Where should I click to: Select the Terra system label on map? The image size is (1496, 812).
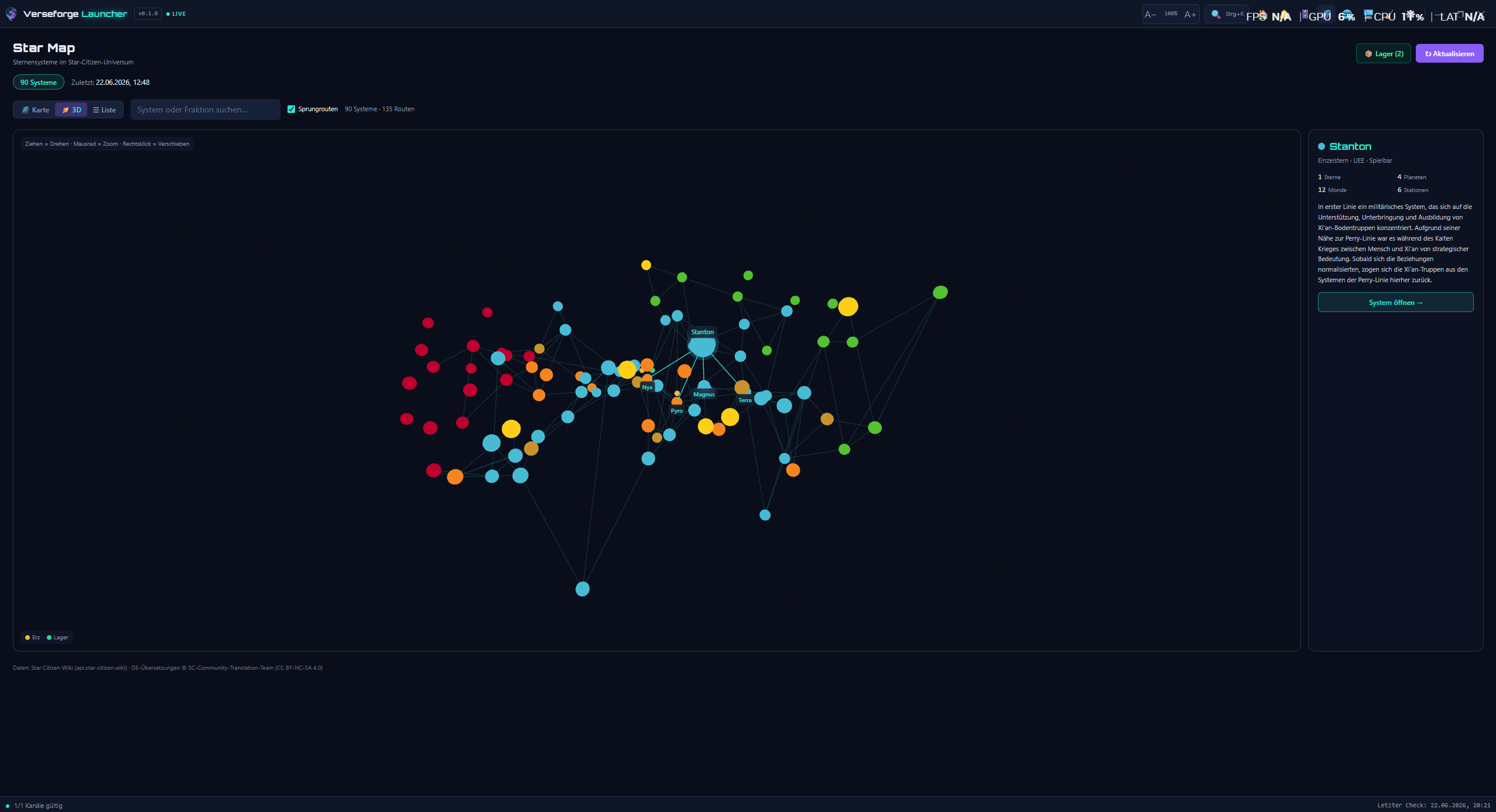tap(745, 400)
